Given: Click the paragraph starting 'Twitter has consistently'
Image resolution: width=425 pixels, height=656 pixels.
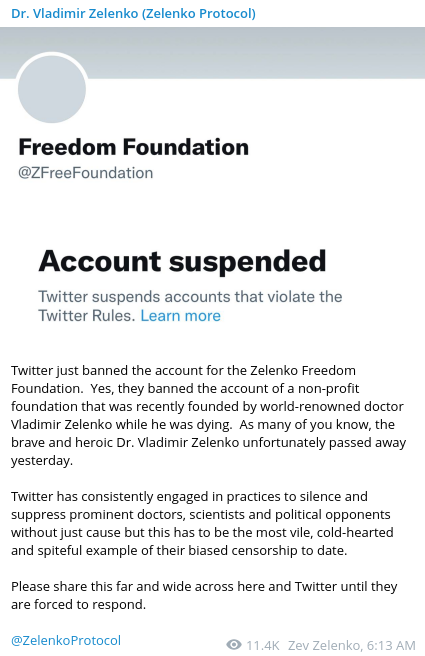Looking at the screenshot, I should coord(202,523).
